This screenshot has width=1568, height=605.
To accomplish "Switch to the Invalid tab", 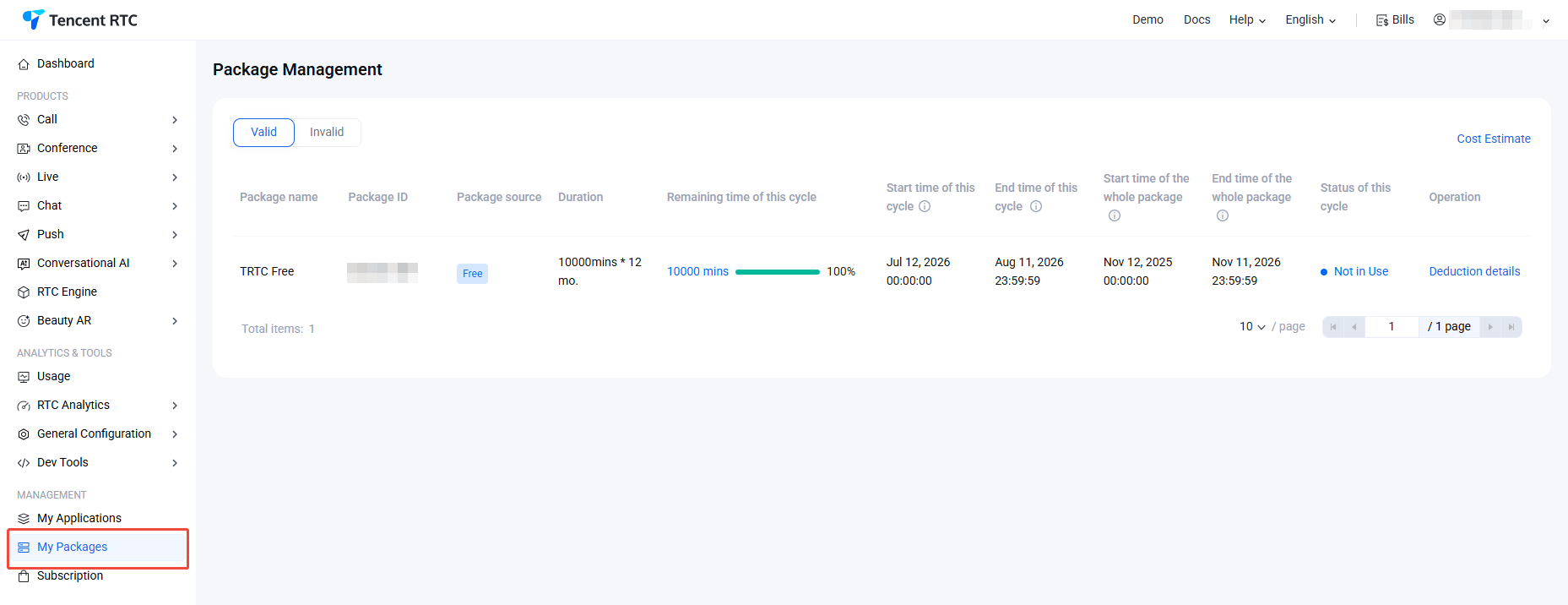I will tap(327, 133).
